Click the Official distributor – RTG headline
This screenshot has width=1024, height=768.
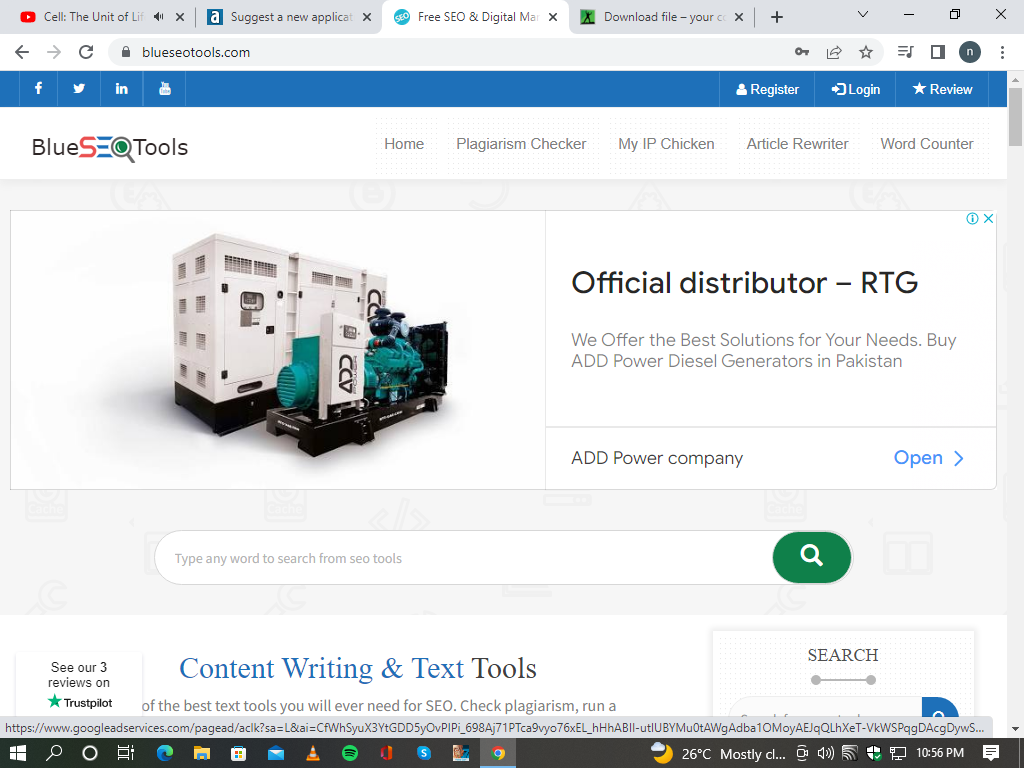click(744, 283)
